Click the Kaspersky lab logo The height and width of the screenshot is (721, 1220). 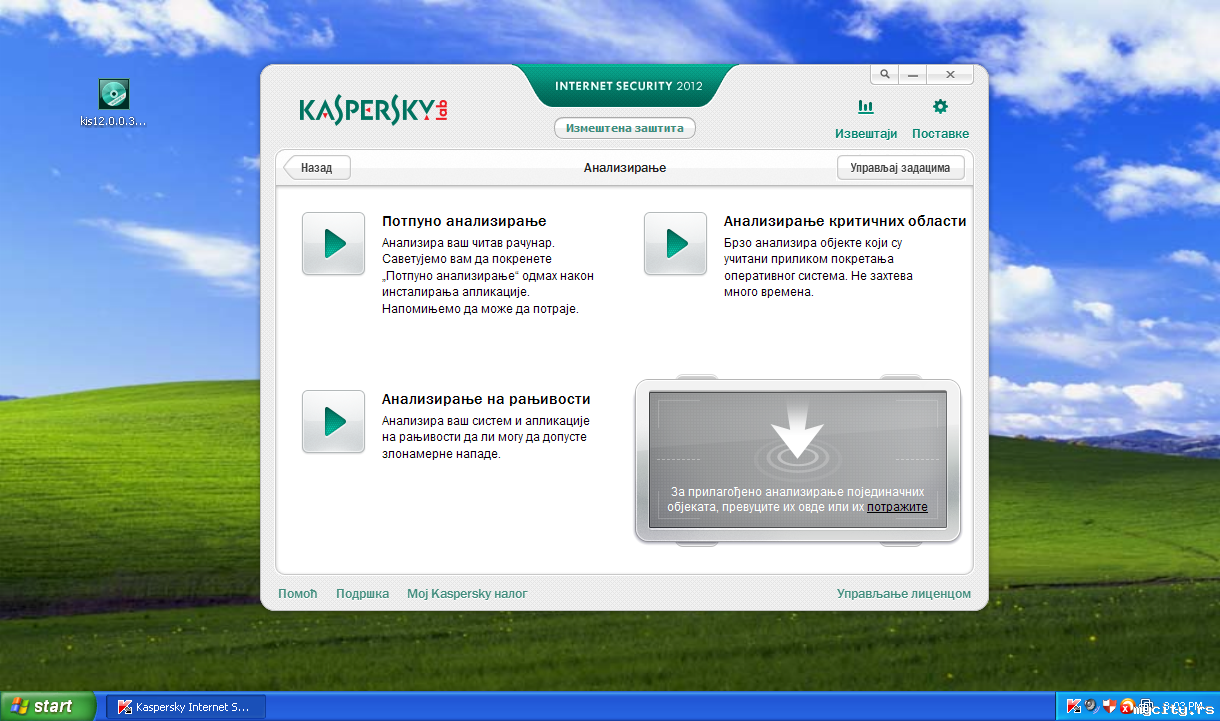coord(373,110)
